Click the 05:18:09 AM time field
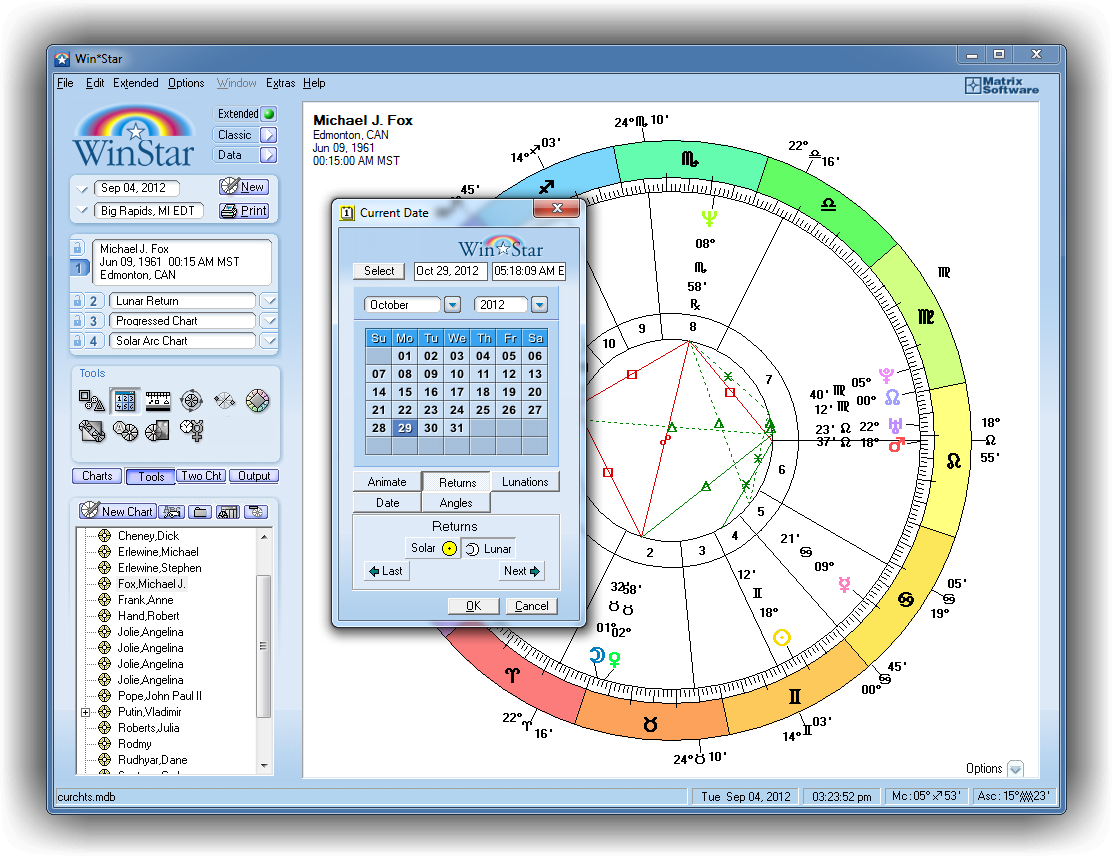The image size is (1112, 856). (x=529, y=271)
